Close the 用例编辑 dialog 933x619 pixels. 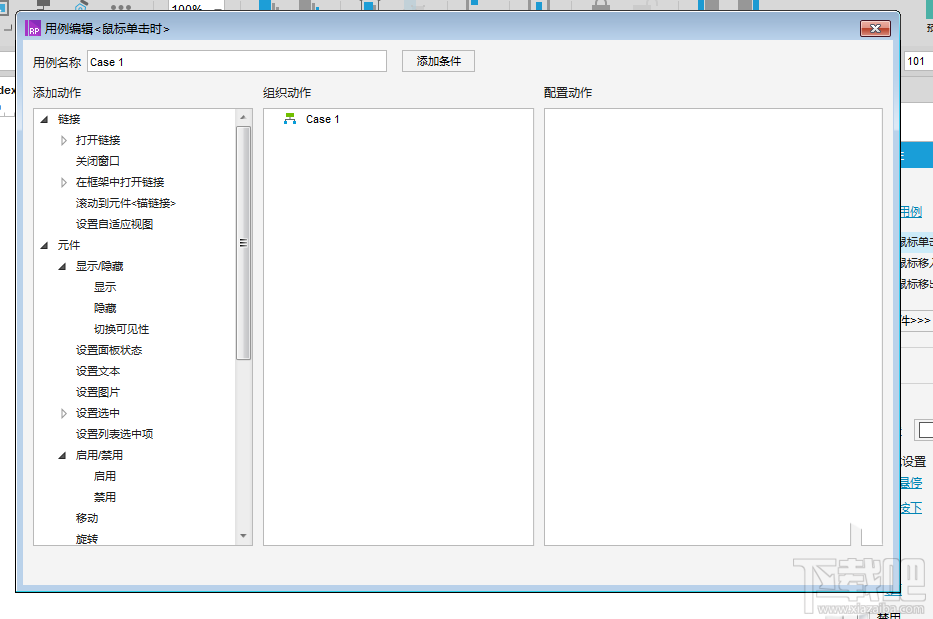[x=875, y=29]
